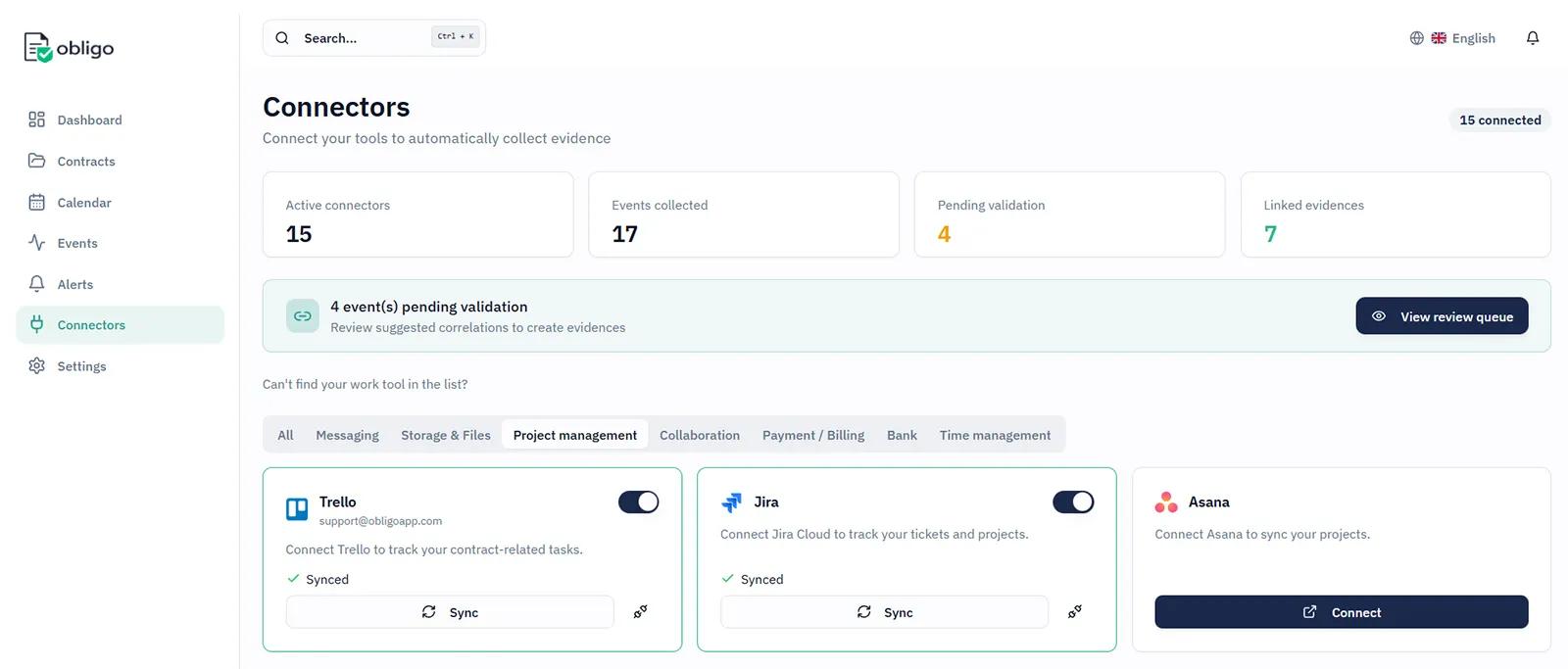Show the Payment / Billing category
This screenshot has height=669, width=1568.
pyautogui.click(x=812, y=435)
